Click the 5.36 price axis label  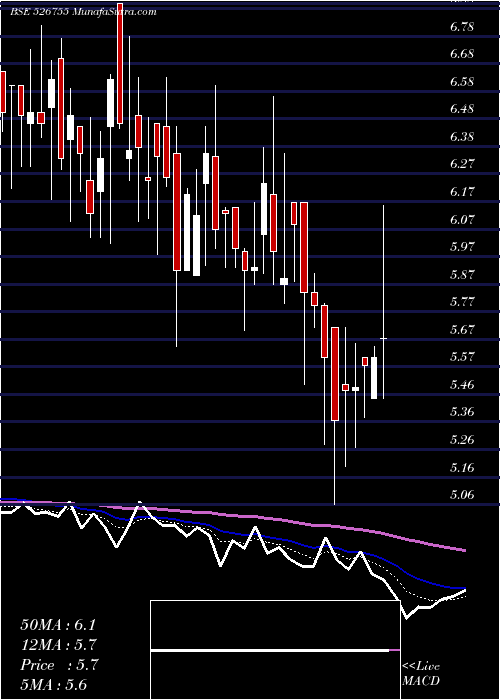[462, 412]
